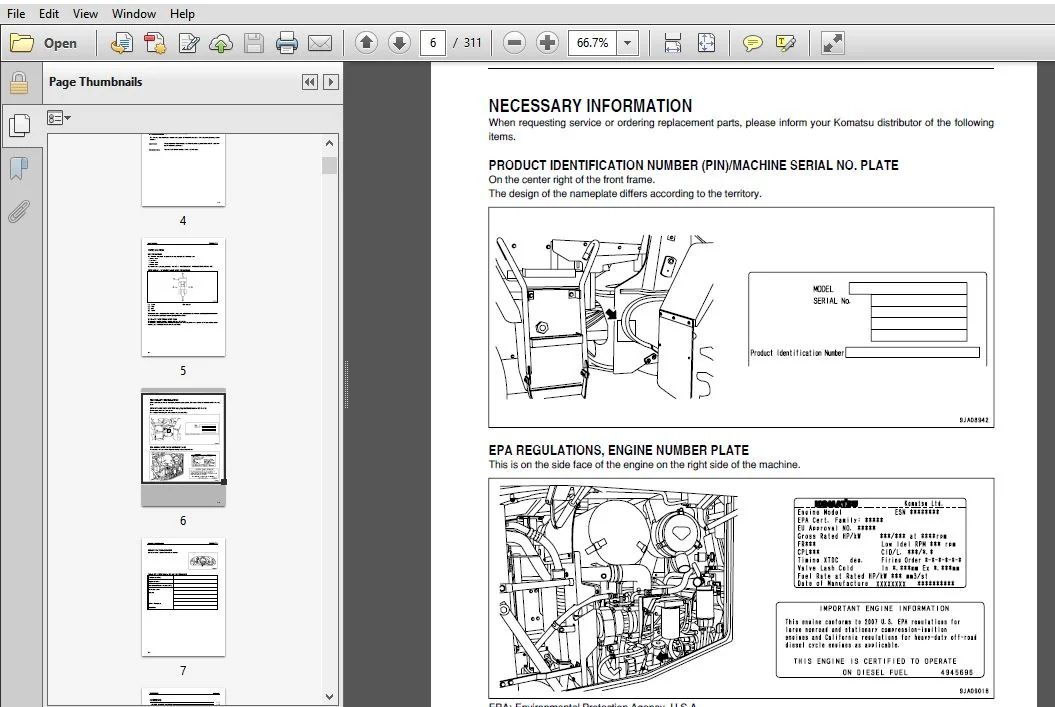Print the document with printer icon
Screen dimensions: 1055x707
coord(287,43)
